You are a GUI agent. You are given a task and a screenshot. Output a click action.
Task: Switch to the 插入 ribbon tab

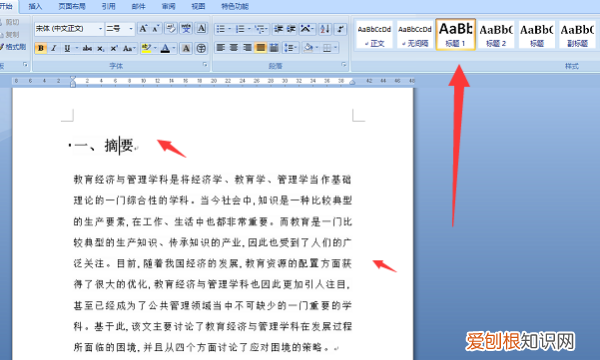coord(35,6)
